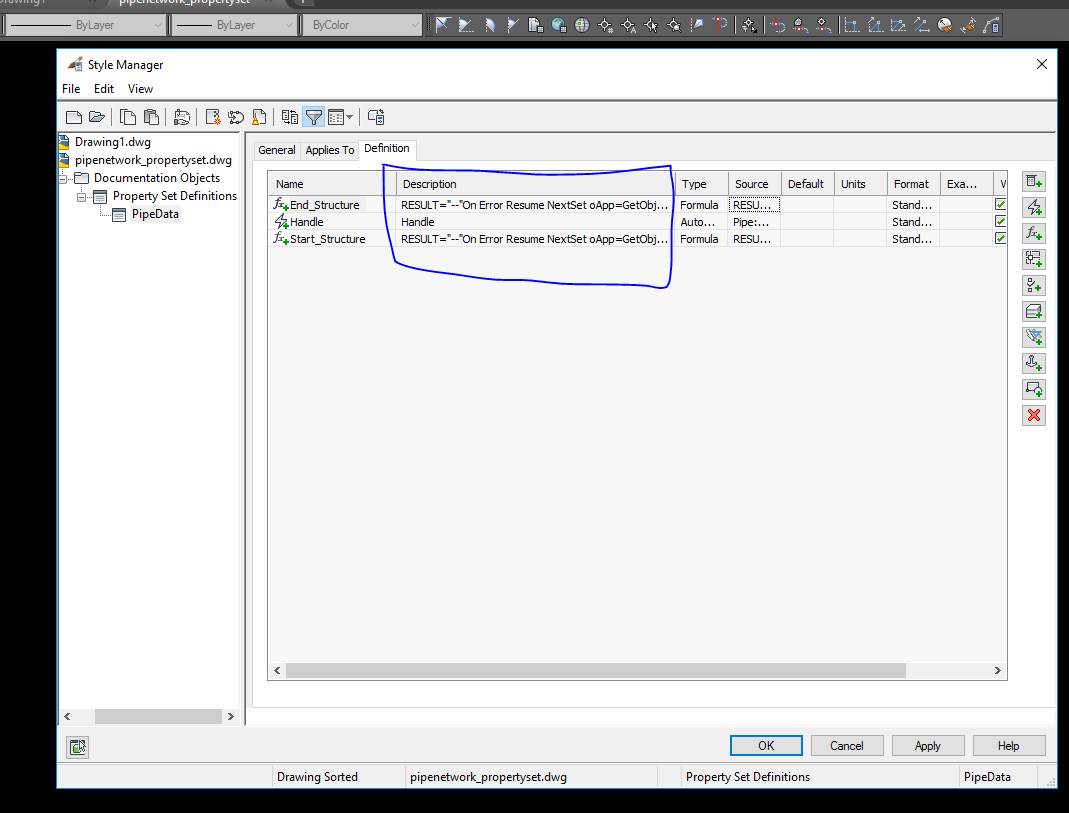The image size is (1069, 813).
Task: Toggle Visible checkbox for Start_Structure row
Action: [1001, 238]
